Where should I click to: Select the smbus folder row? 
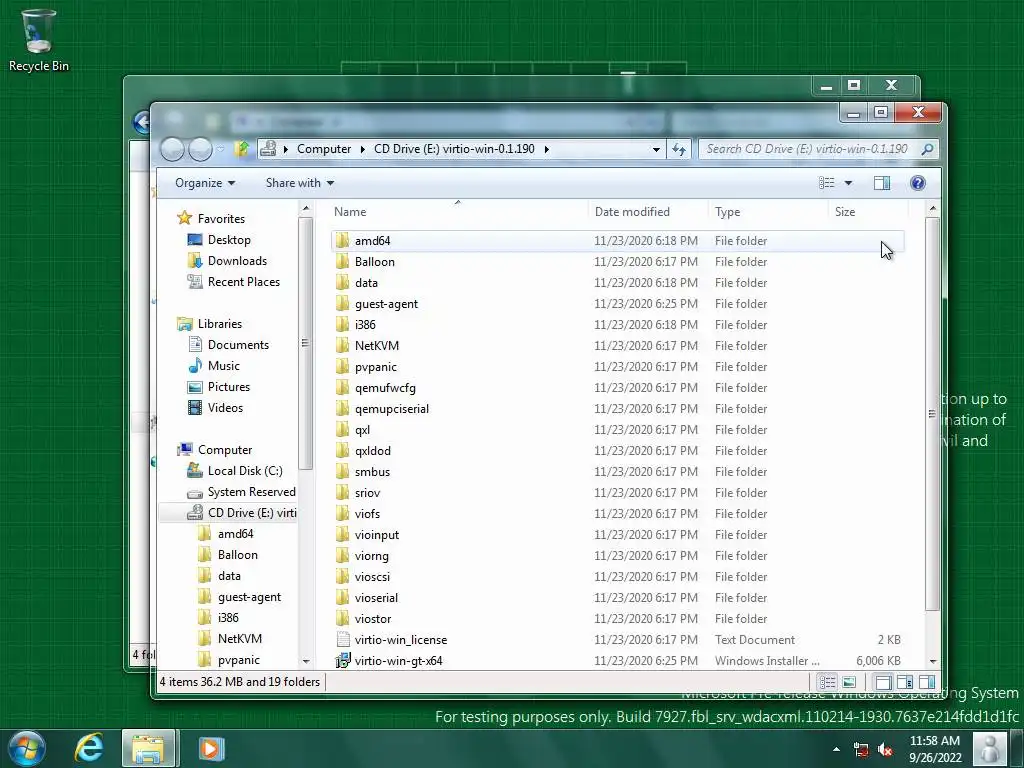click(617, 472)
